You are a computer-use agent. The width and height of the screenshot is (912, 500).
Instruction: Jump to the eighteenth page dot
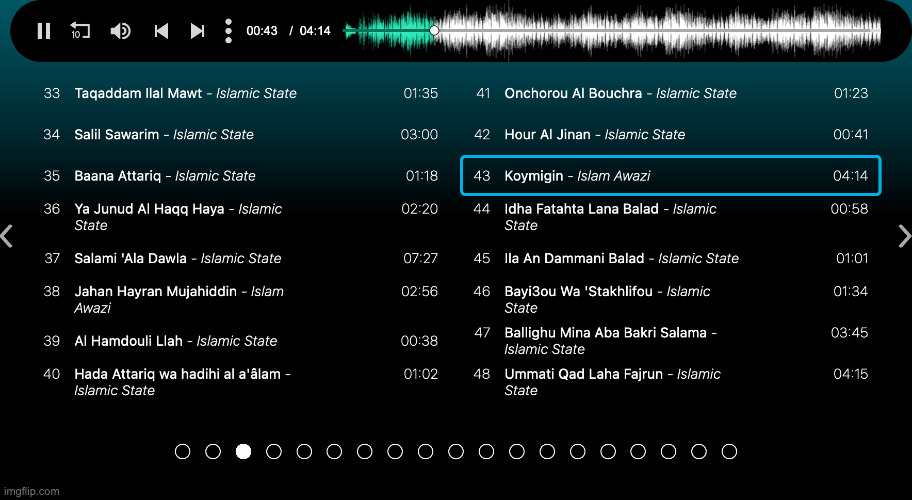coord(699,452)
